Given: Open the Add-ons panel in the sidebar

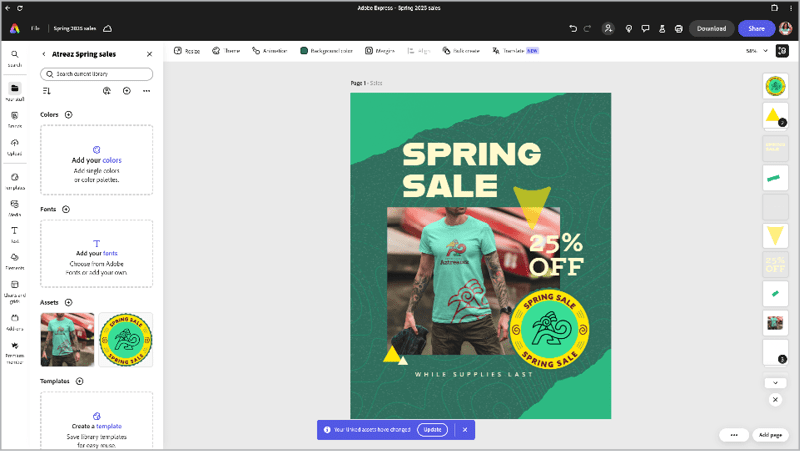Looking at the screenshot, I should (15, 321).
